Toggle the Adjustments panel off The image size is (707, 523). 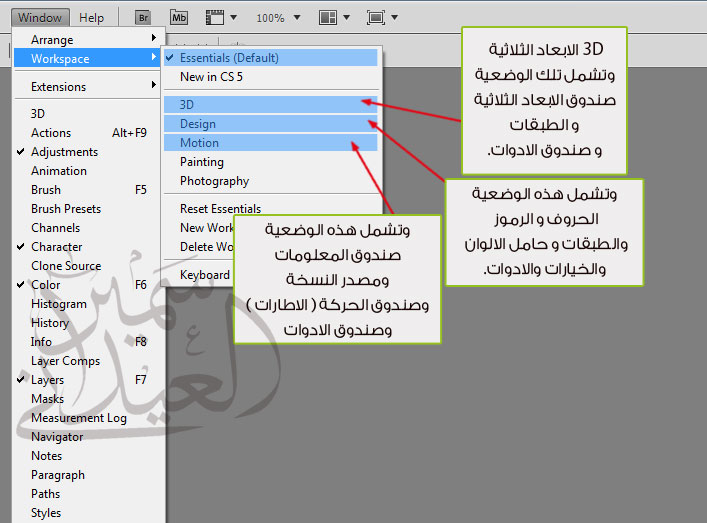88,152
